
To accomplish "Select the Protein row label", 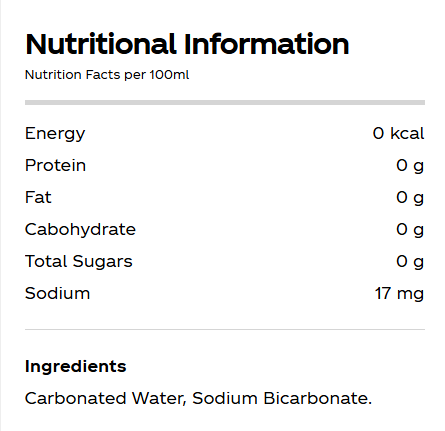I will [55, 165].
